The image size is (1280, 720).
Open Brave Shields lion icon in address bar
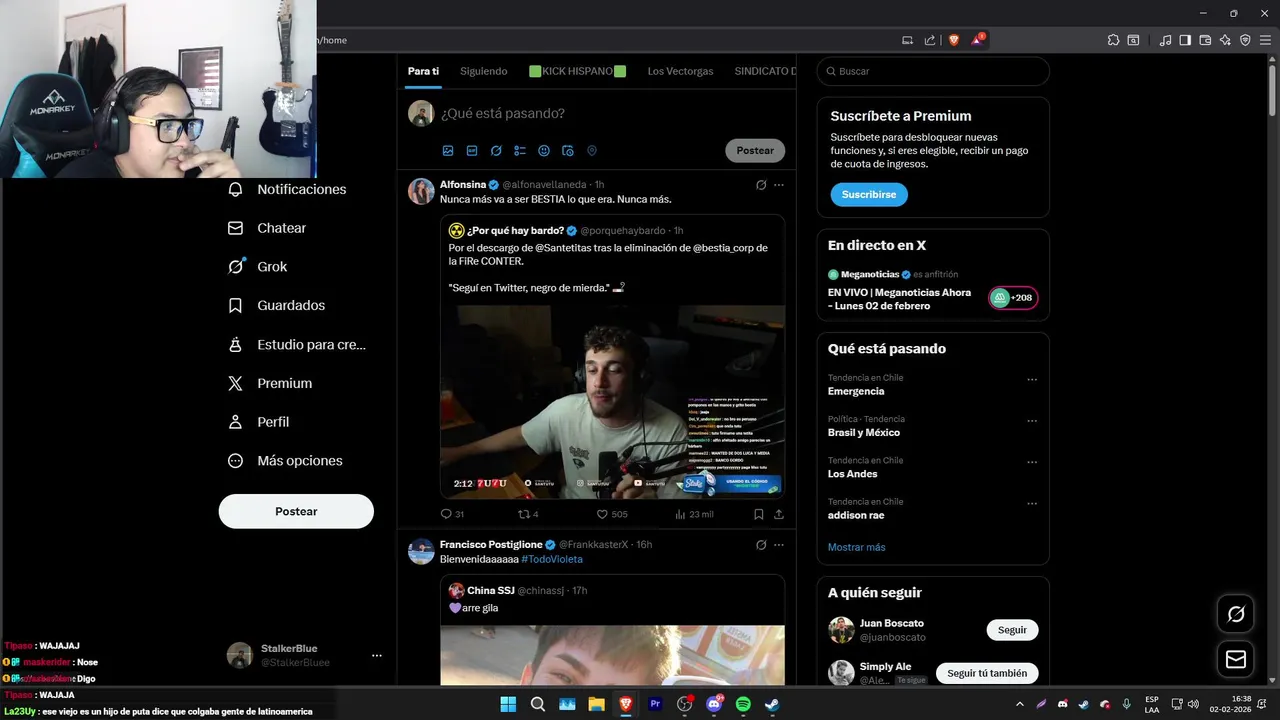pos(954,40)
